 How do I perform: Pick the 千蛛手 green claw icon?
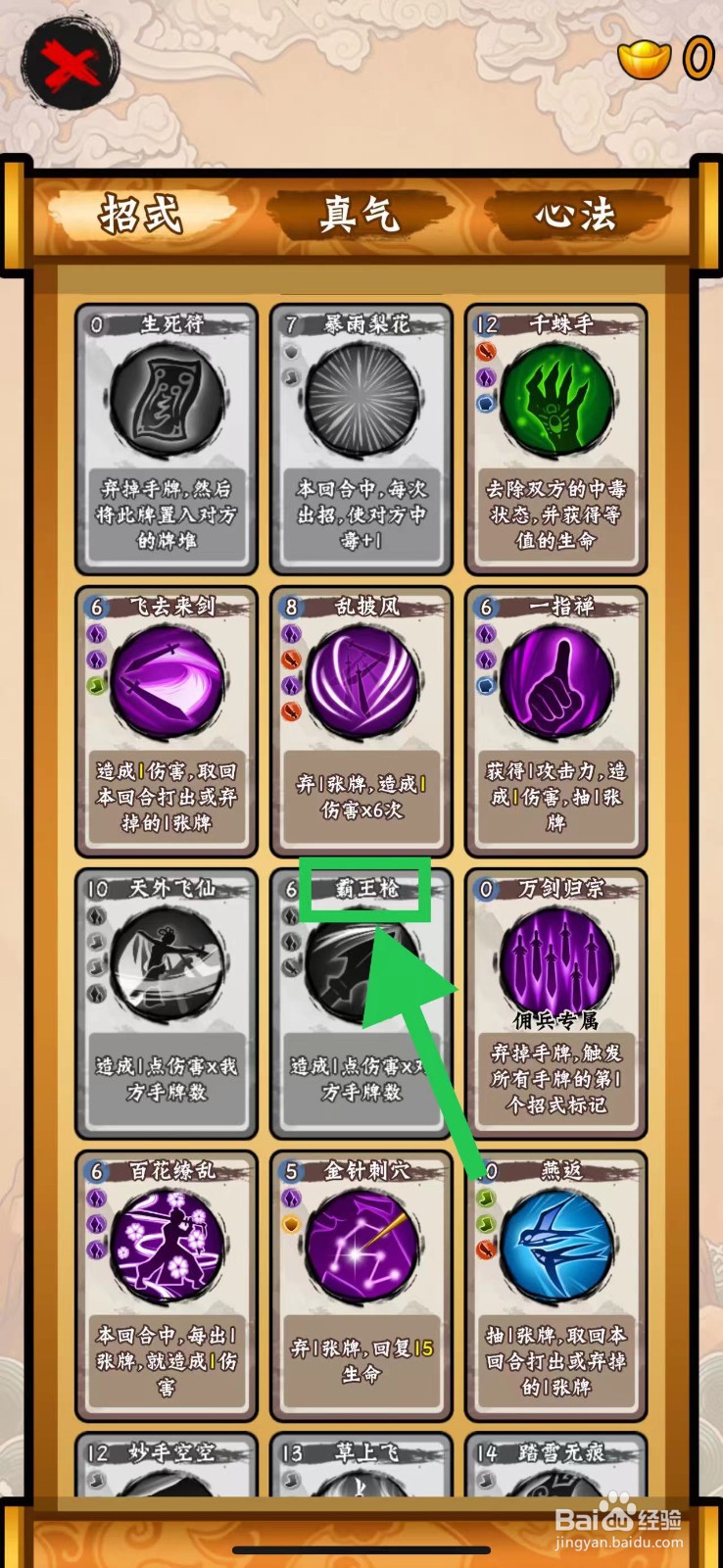pyautogui.click(x=557, y=400)
